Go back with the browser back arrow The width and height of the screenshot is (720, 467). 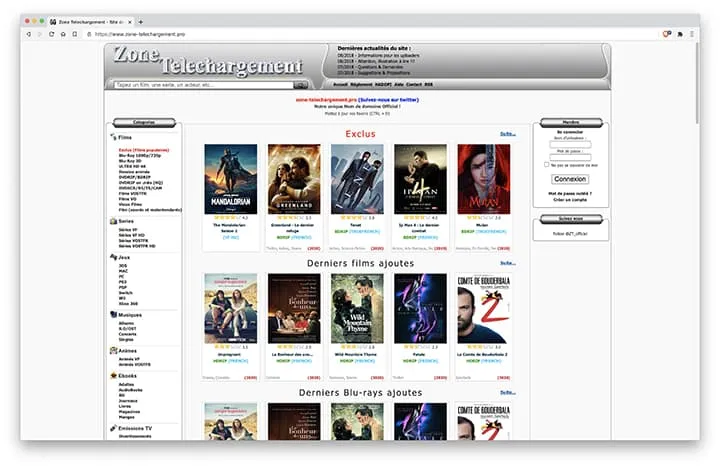point(29,34)
